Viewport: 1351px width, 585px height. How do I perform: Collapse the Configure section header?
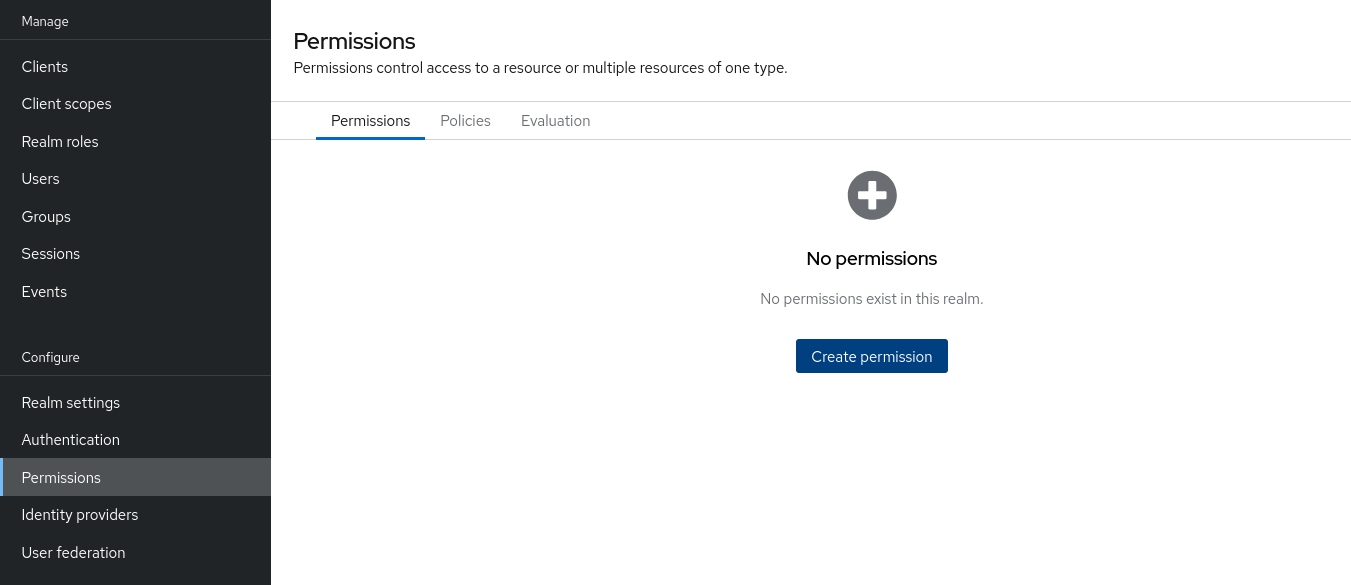[x=50, y=357]
